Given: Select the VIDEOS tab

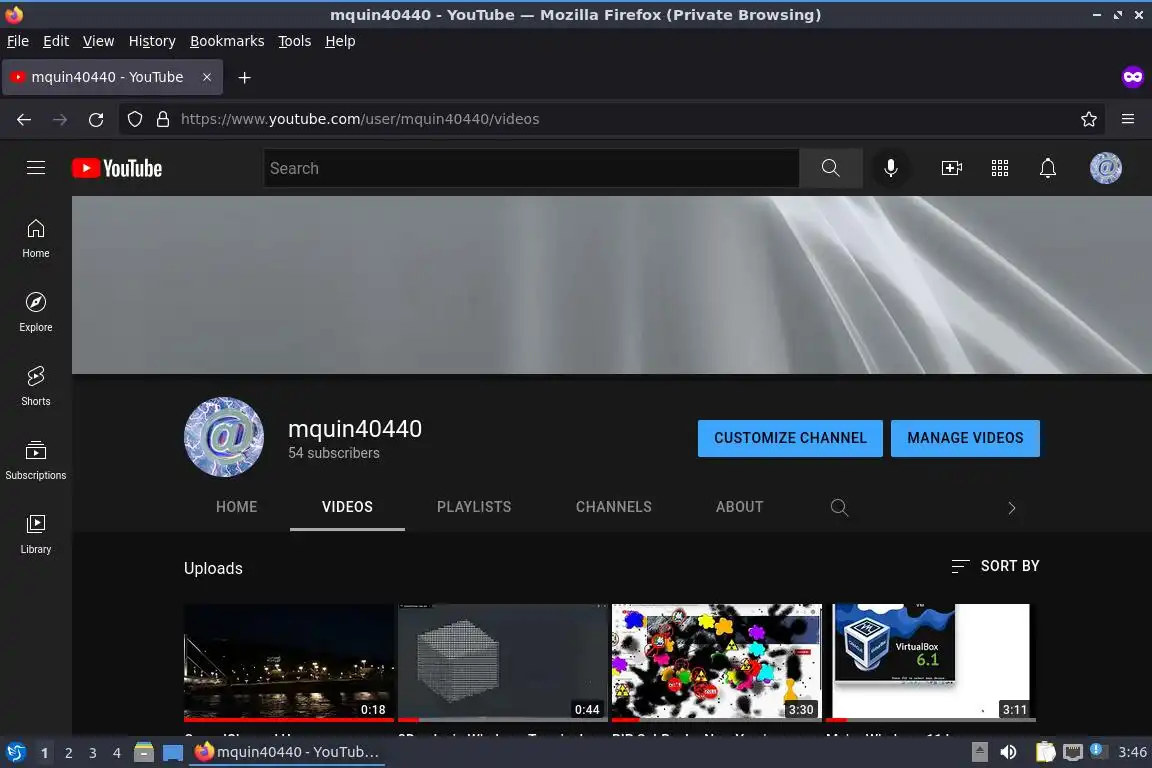Looking at the screenshot, I should (347, 507).
